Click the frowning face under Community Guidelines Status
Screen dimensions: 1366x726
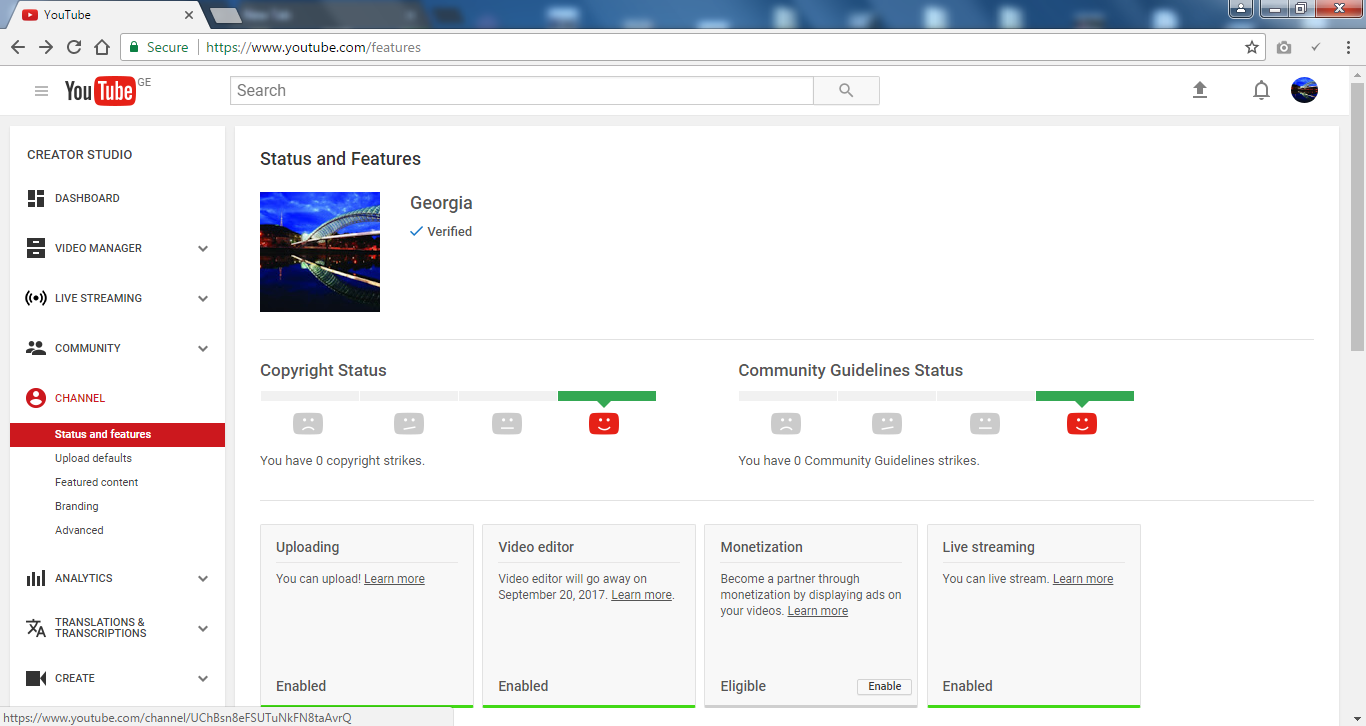pos(786,423)
